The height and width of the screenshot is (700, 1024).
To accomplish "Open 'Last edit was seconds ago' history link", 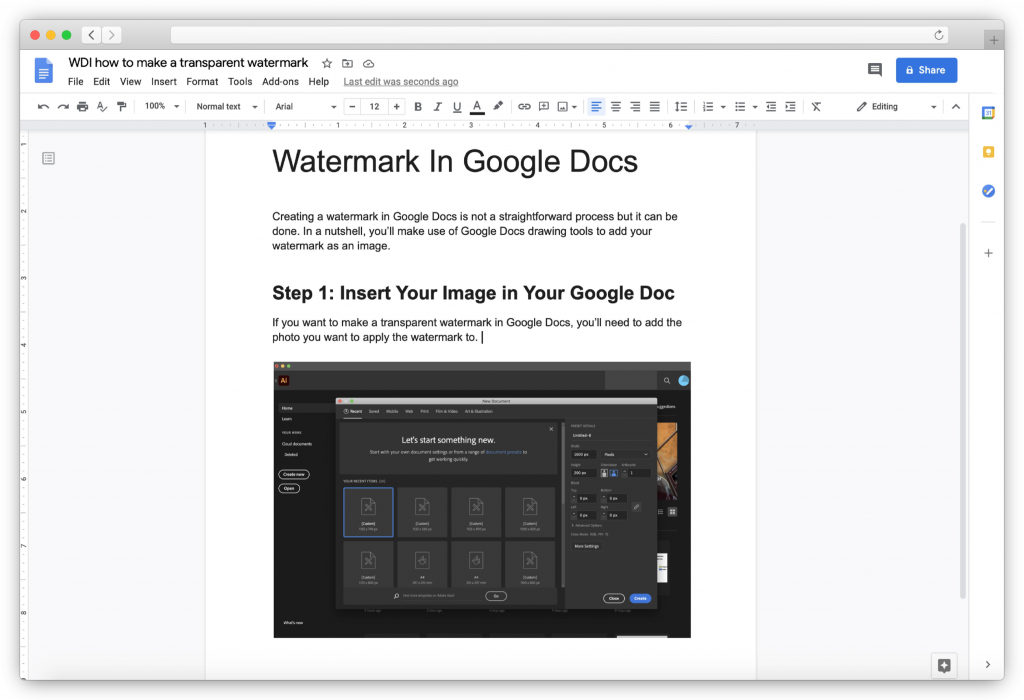I will (x=400, y=81).
